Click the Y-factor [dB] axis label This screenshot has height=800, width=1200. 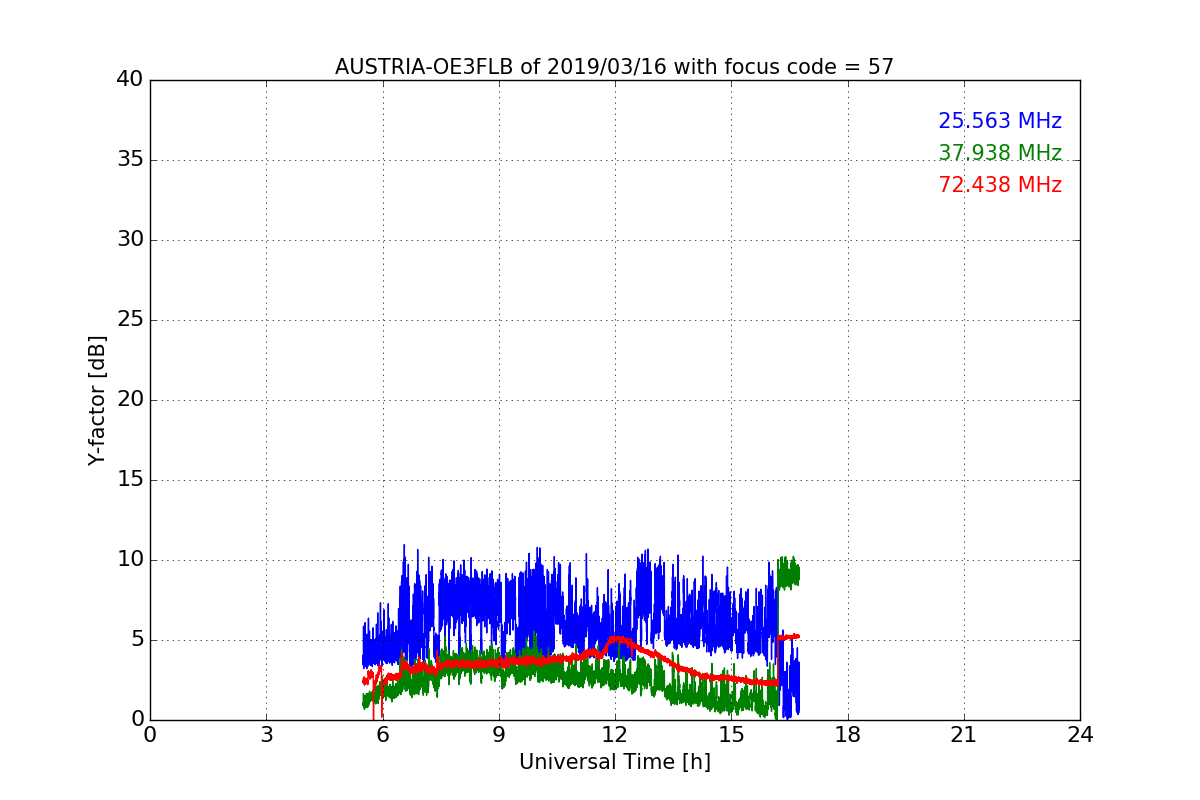coord(97,400)
